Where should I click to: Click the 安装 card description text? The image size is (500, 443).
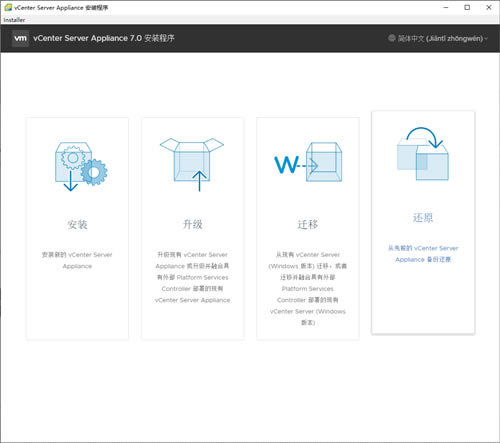77,260
